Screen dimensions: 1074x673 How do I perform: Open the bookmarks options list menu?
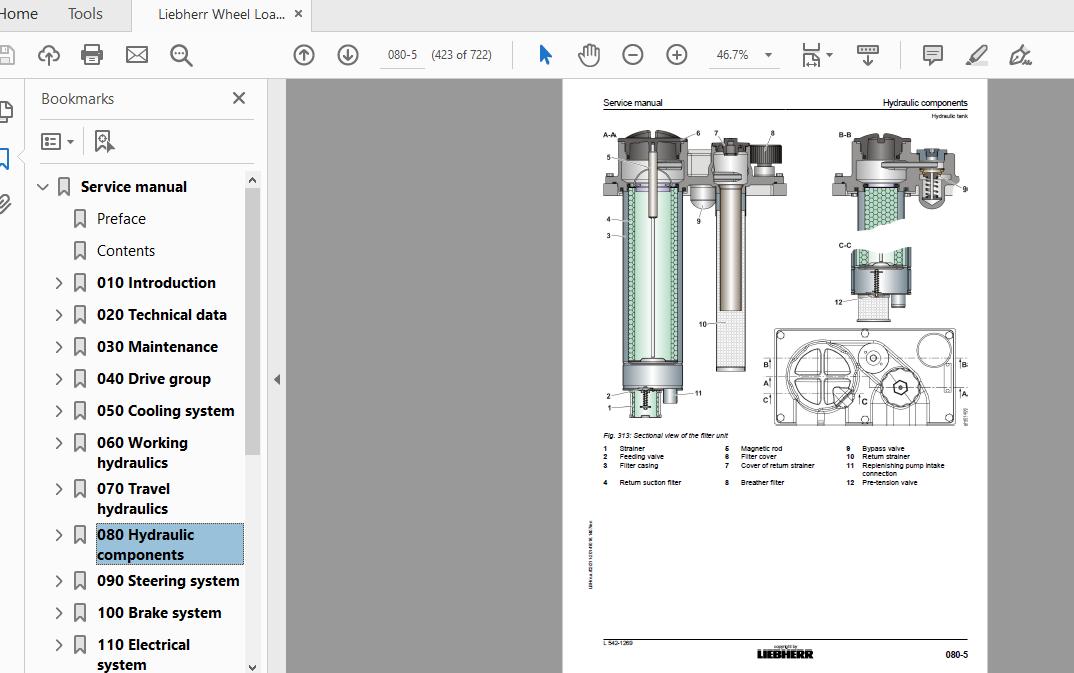click(58, 142)
